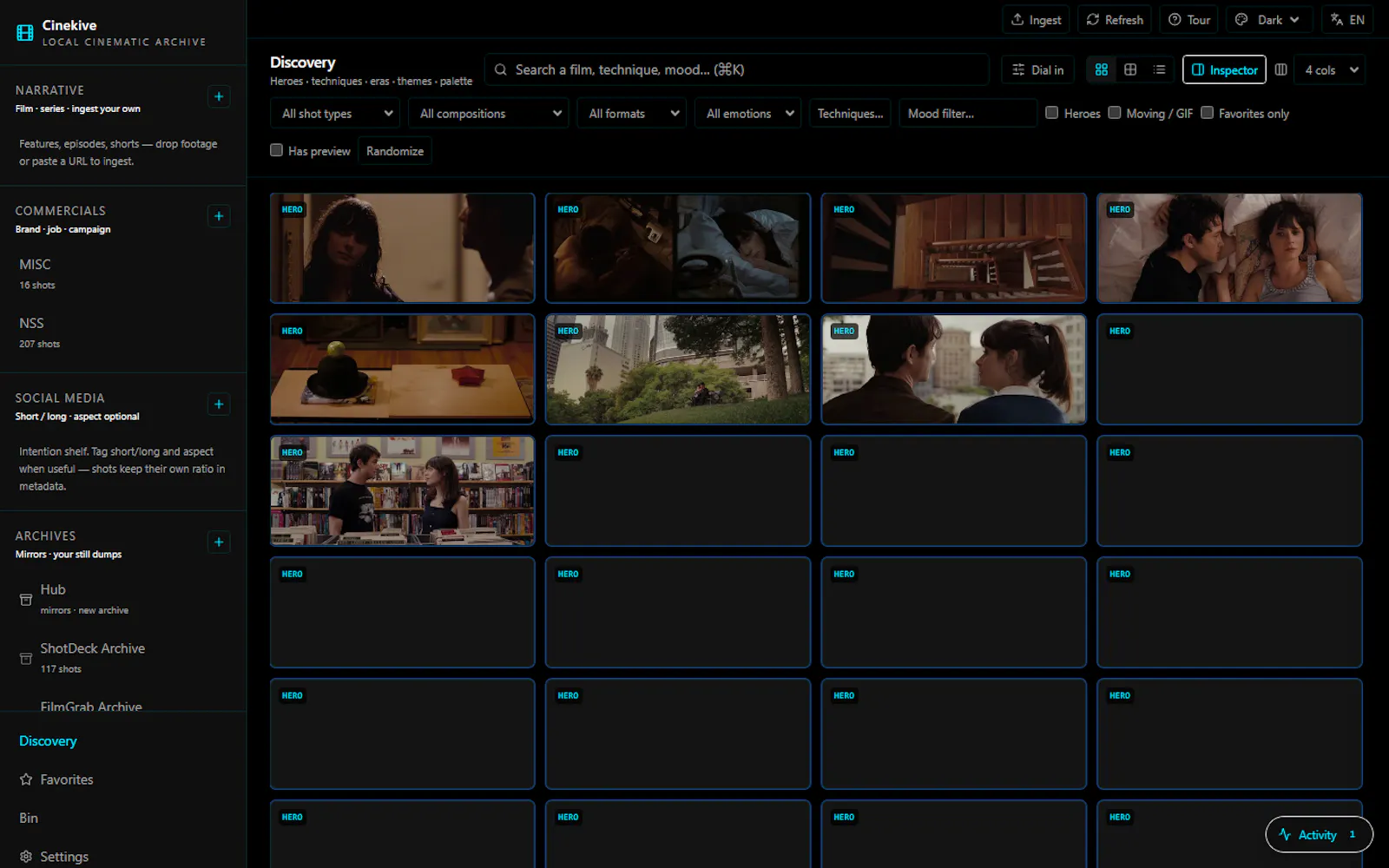This screenshot has width=1389, height=868.
Task: Open the Dark theme dropdown
Action: 1268,20
